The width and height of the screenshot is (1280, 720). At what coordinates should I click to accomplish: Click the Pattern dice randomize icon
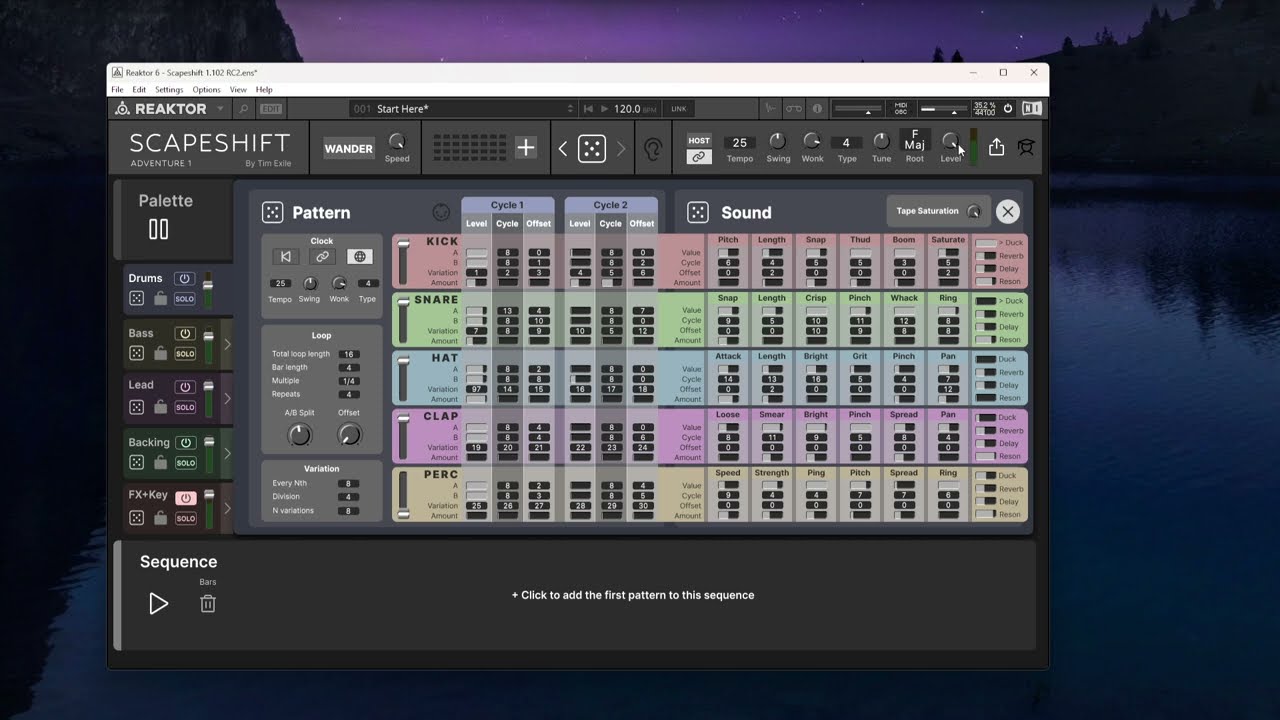click(x=272, y=212)
